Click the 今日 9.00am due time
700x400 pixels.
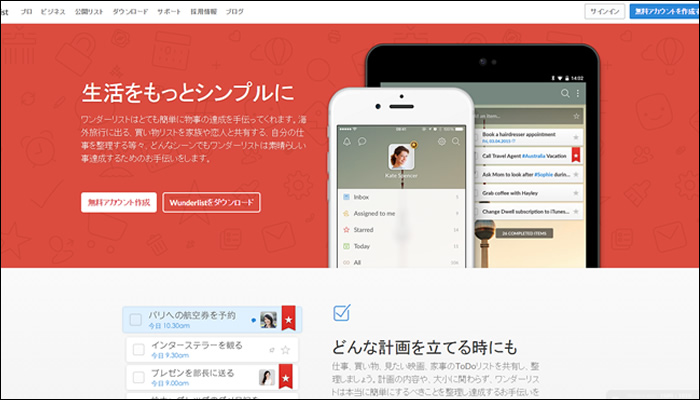(x=170, y=383)
